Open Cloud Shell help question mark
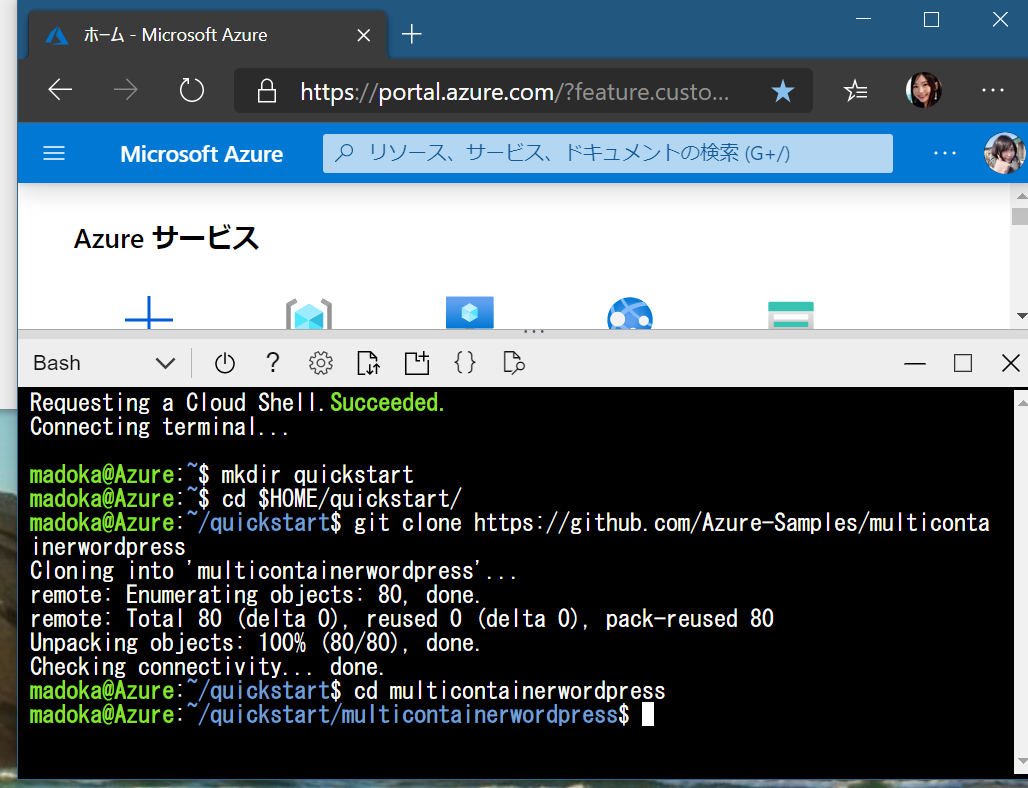 pos(272,363)
